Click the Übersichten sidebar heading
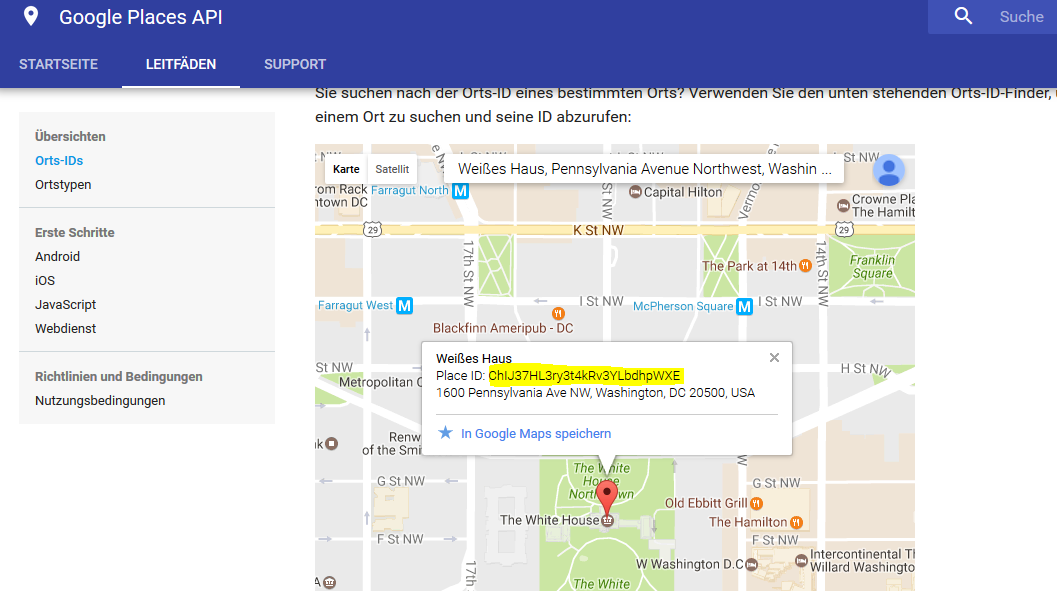The height and width of the screenshot is (591, 1057). point(70,137)
